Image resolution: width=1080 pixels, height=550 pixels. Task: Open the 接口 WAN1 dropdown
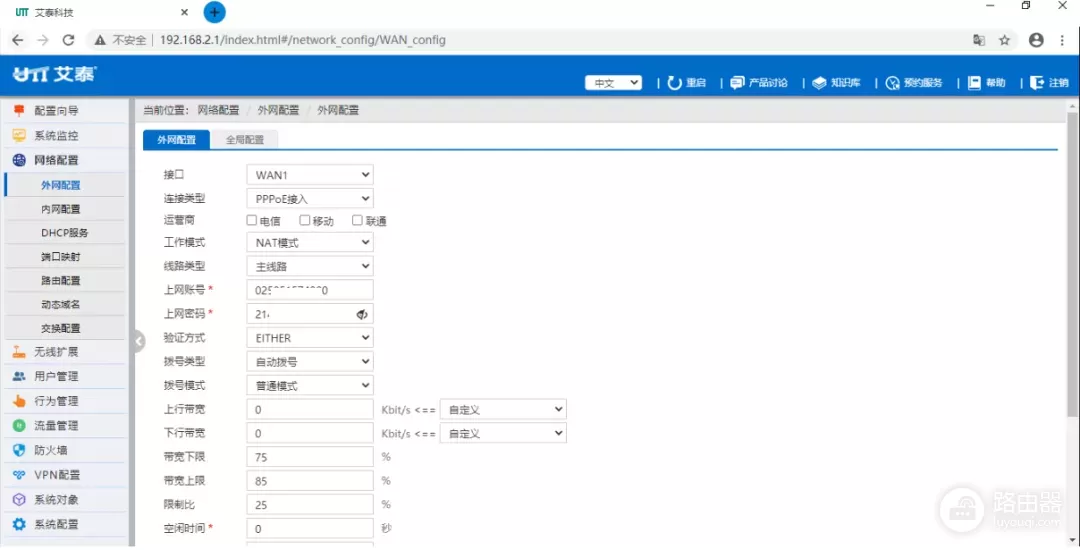click(x=309, y=175)
